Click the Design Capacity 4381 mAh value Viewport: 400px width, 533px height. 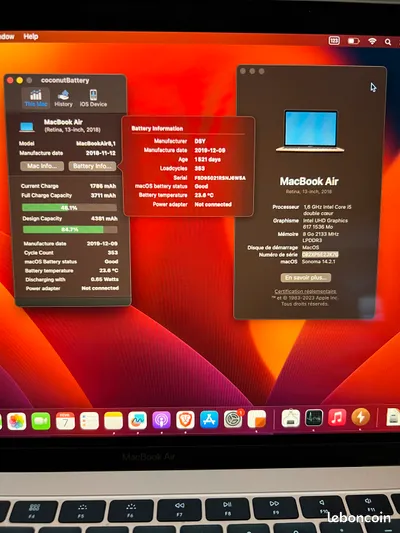[x=104, y=219]
